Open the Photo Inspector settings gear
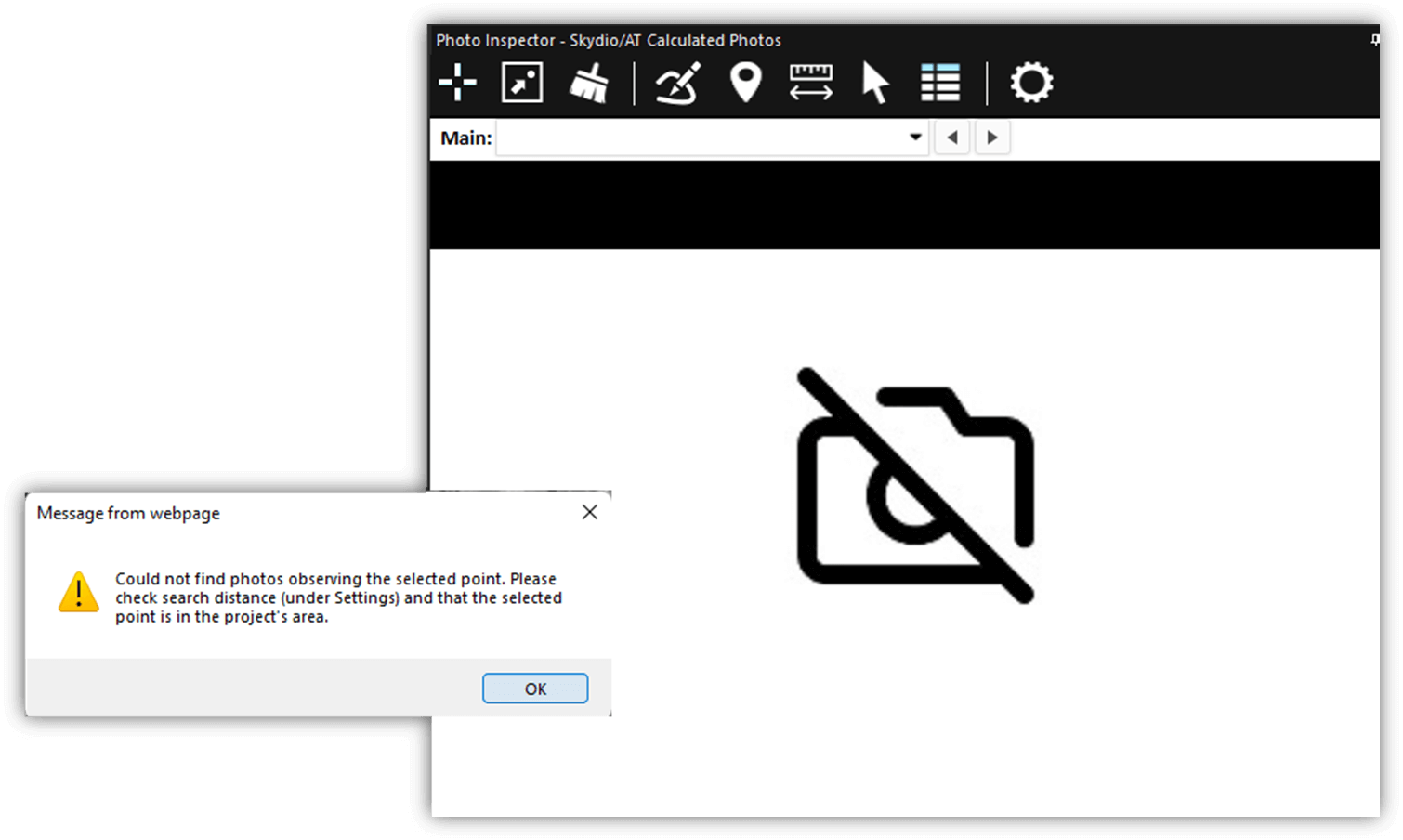 (1032, 82)
